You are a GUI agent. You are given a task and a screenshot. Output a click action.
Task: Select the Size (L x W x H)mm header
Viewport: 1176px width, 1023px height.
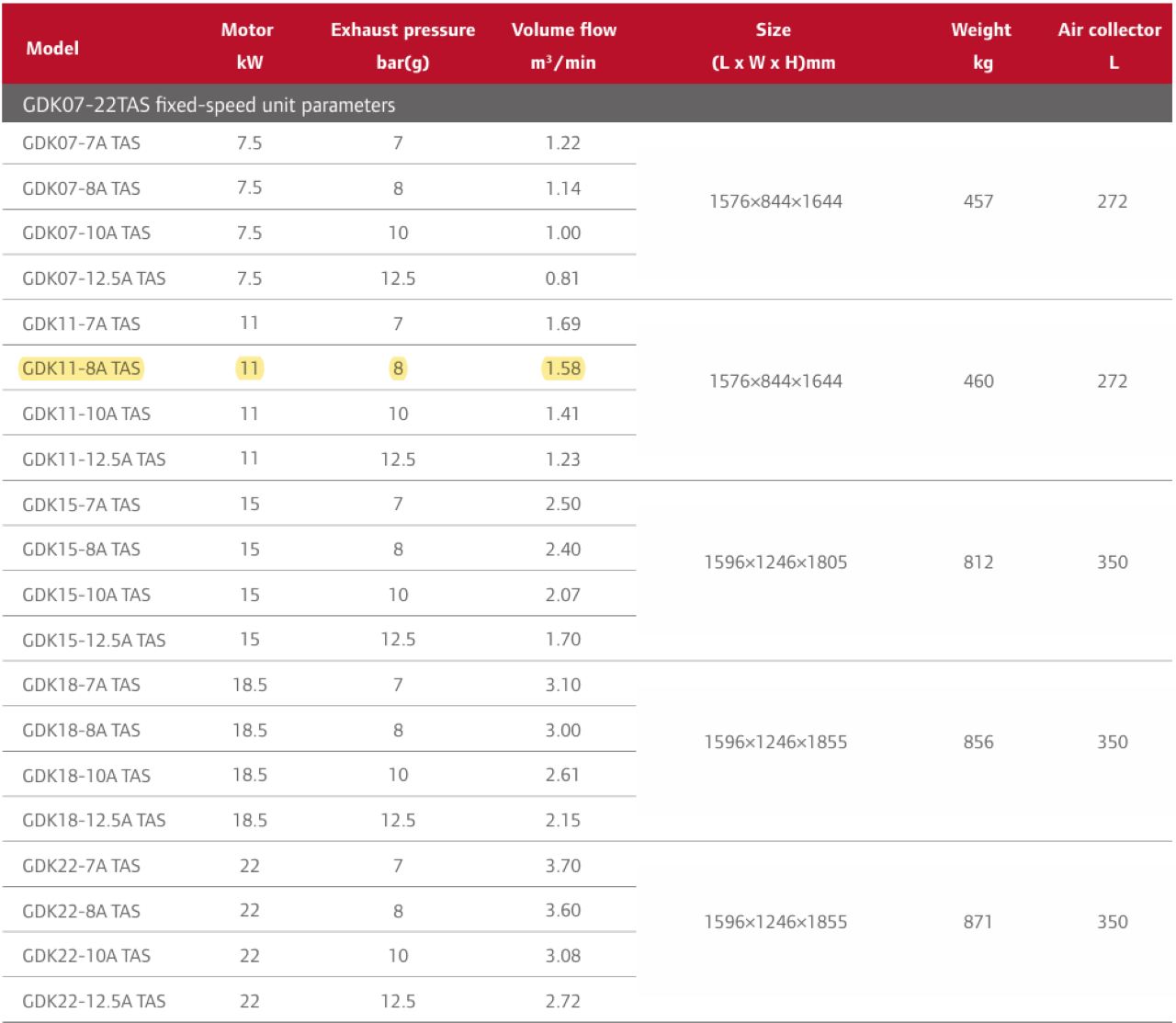click(774, 46)
